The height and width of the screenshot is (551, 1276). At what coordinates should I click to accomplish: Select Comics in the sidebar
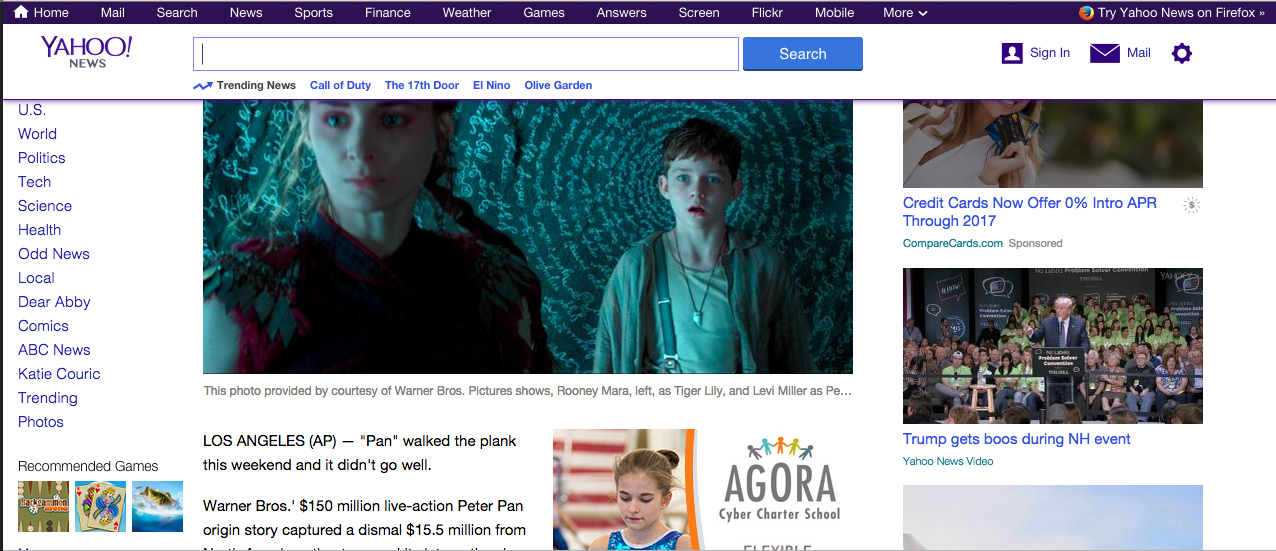[43, 326]
